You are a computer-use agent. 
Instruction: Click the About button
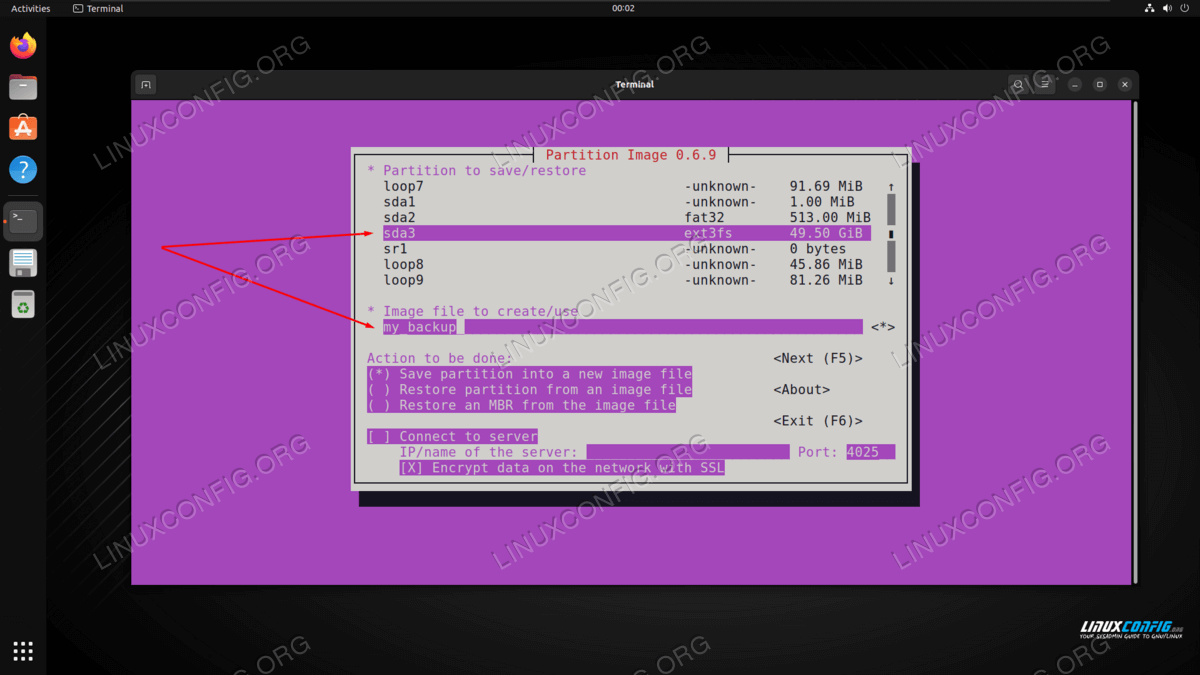point(802,390)
